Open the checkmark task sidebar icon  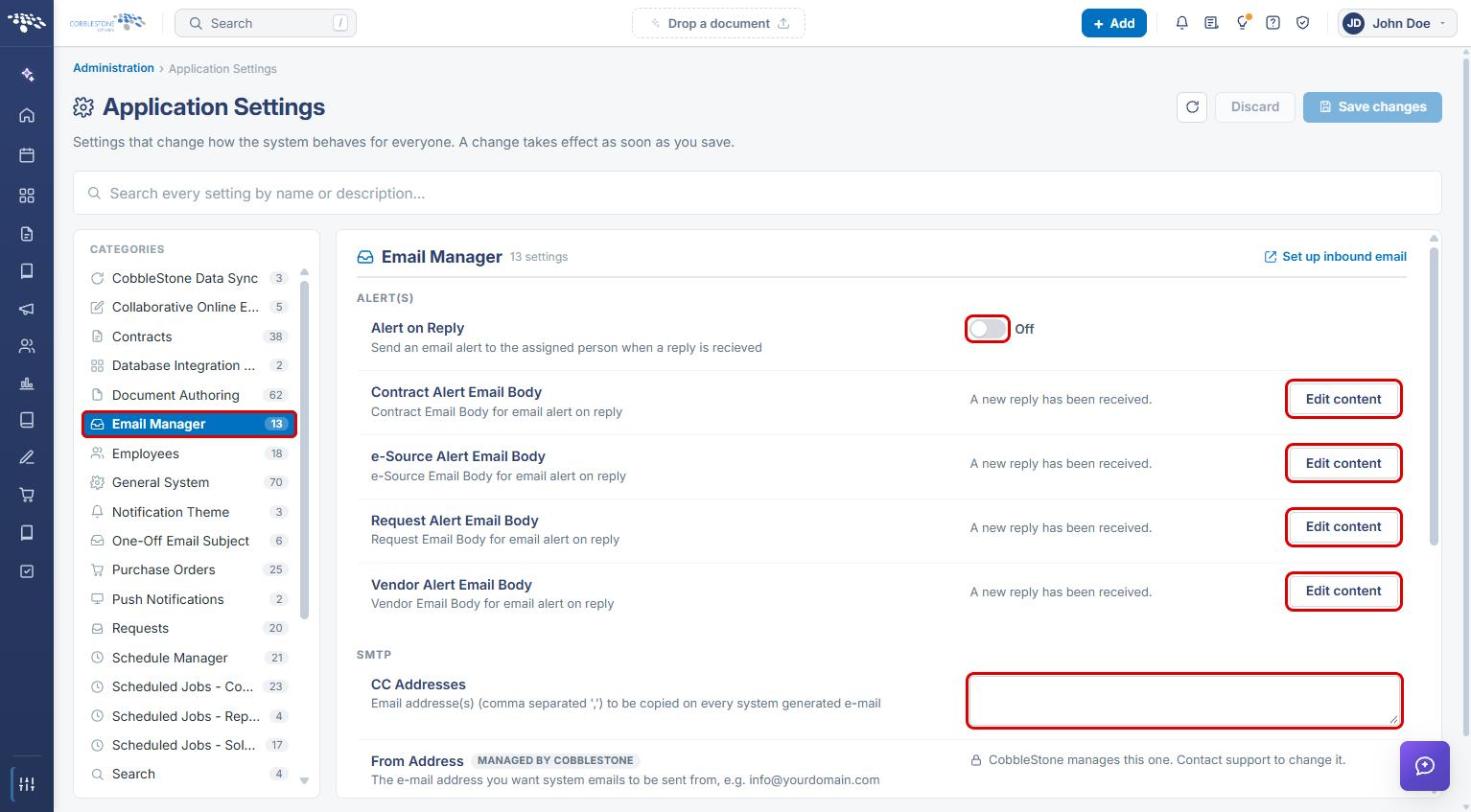tap(27, 571)
